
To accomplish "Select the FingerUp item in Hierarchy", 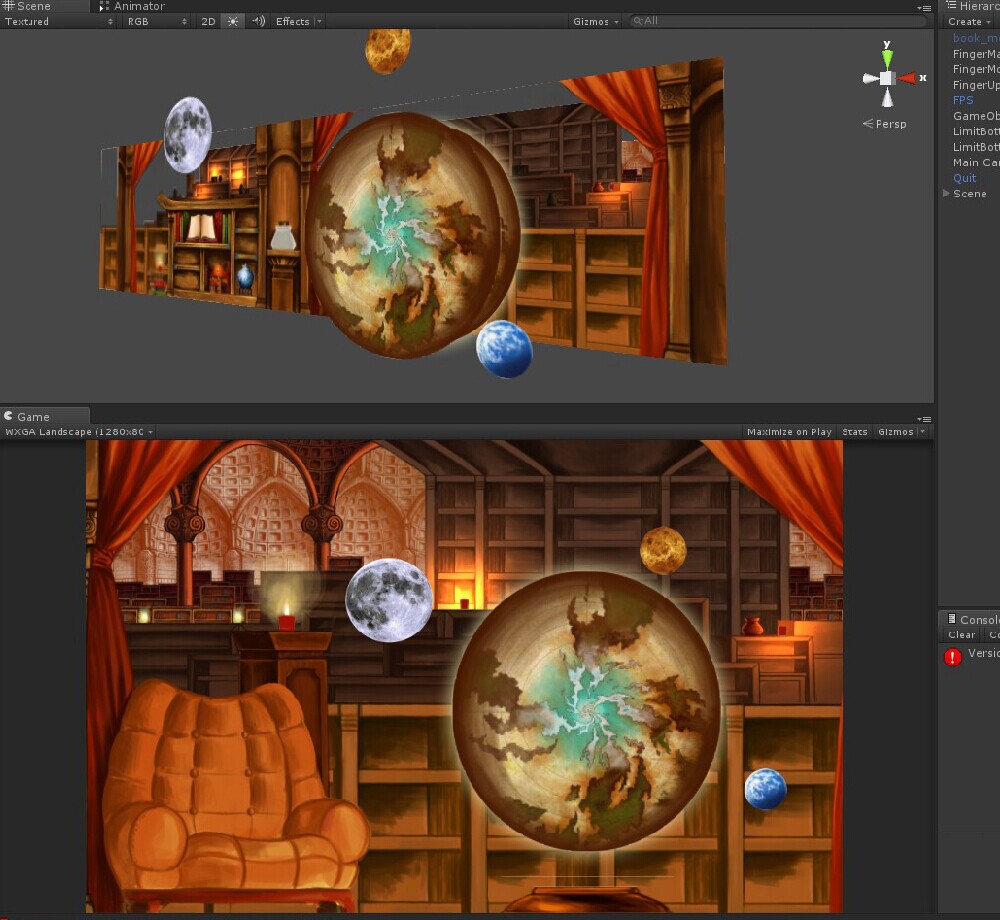I will pyautogui.click(x=976, y=85).
